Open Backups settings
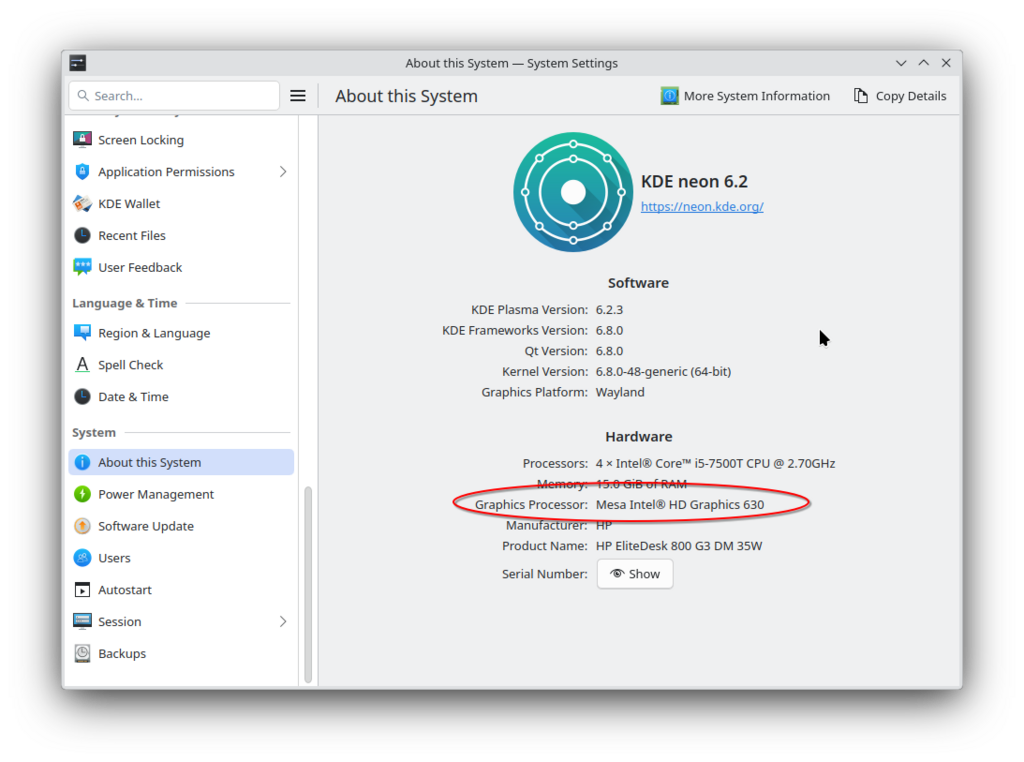The image size is (1024, 762). pos(181,653)
